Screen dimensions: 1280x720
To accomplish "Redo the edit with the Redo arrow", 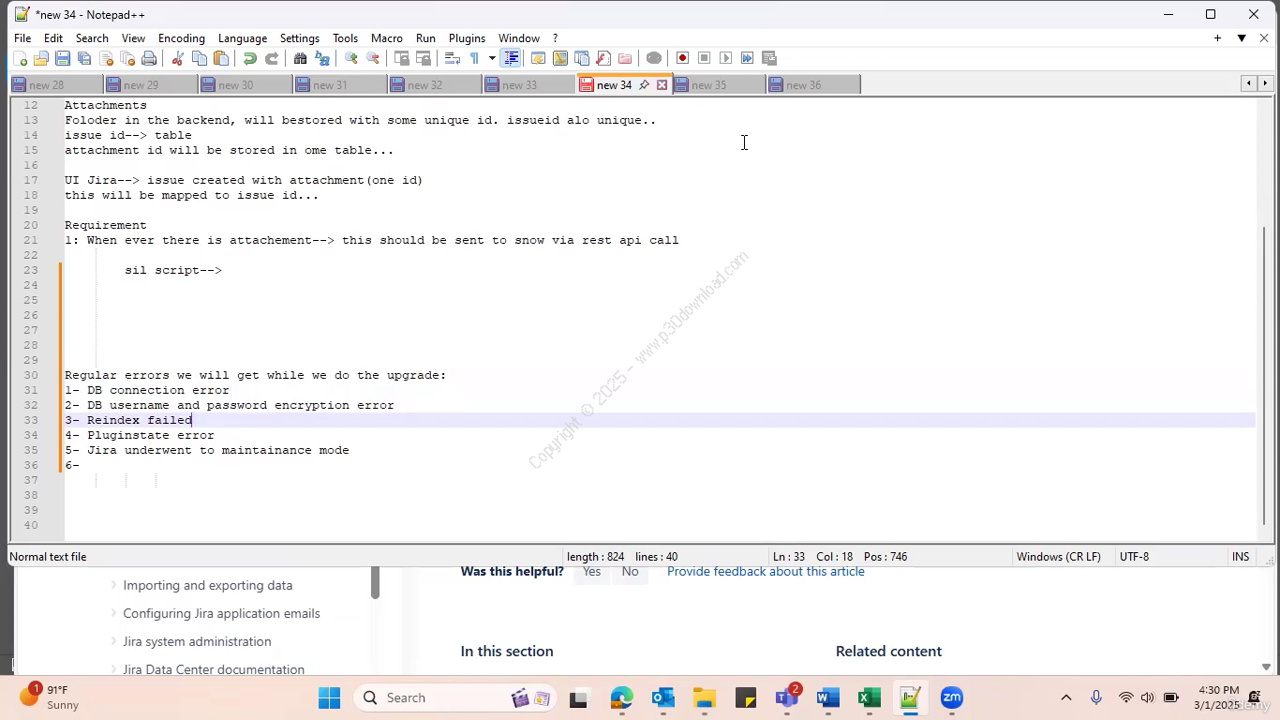I will 272,58.
